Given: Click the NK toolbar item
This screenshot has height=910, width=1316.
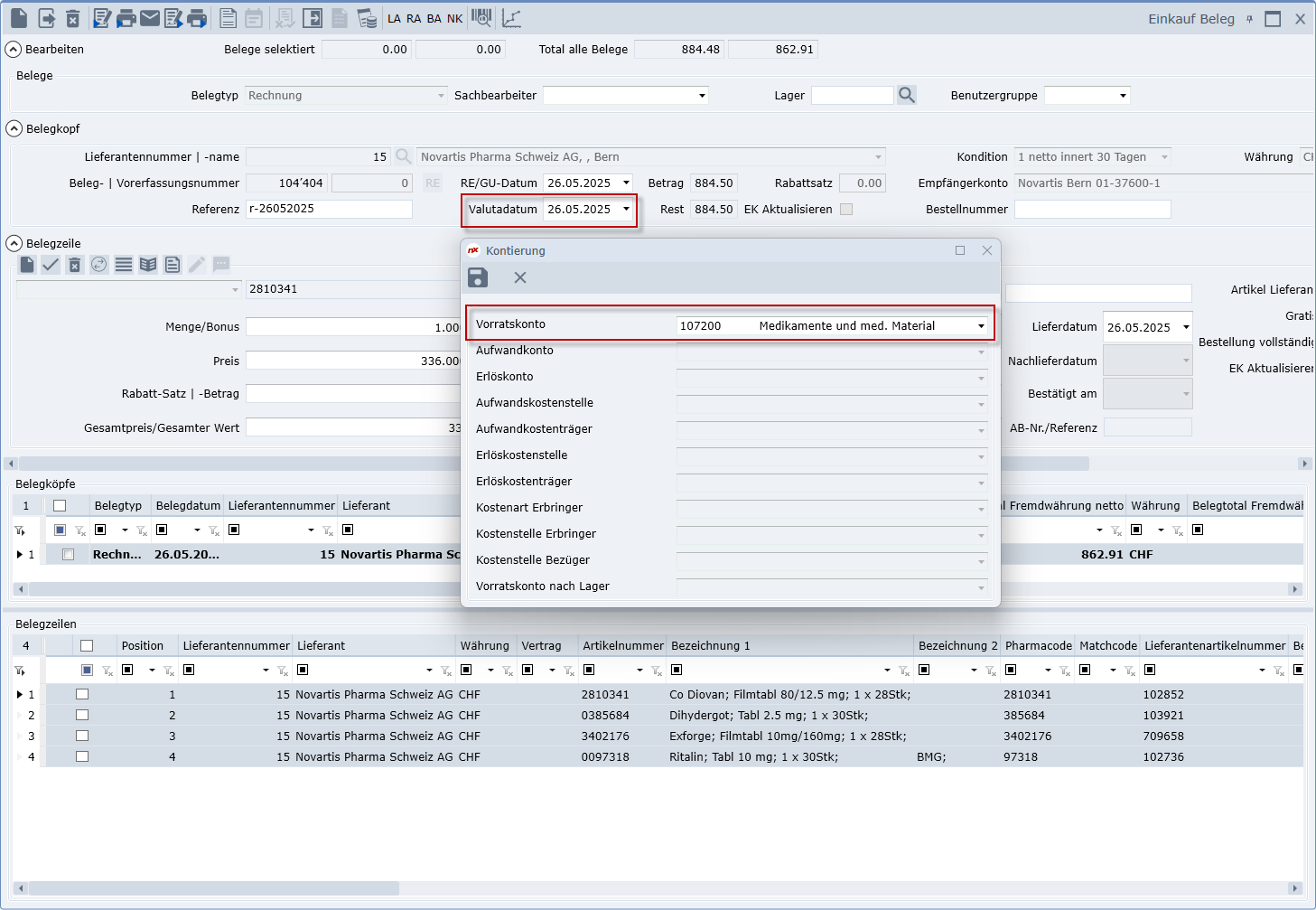Looking at the screenshot, I should (x=454, y=18).
